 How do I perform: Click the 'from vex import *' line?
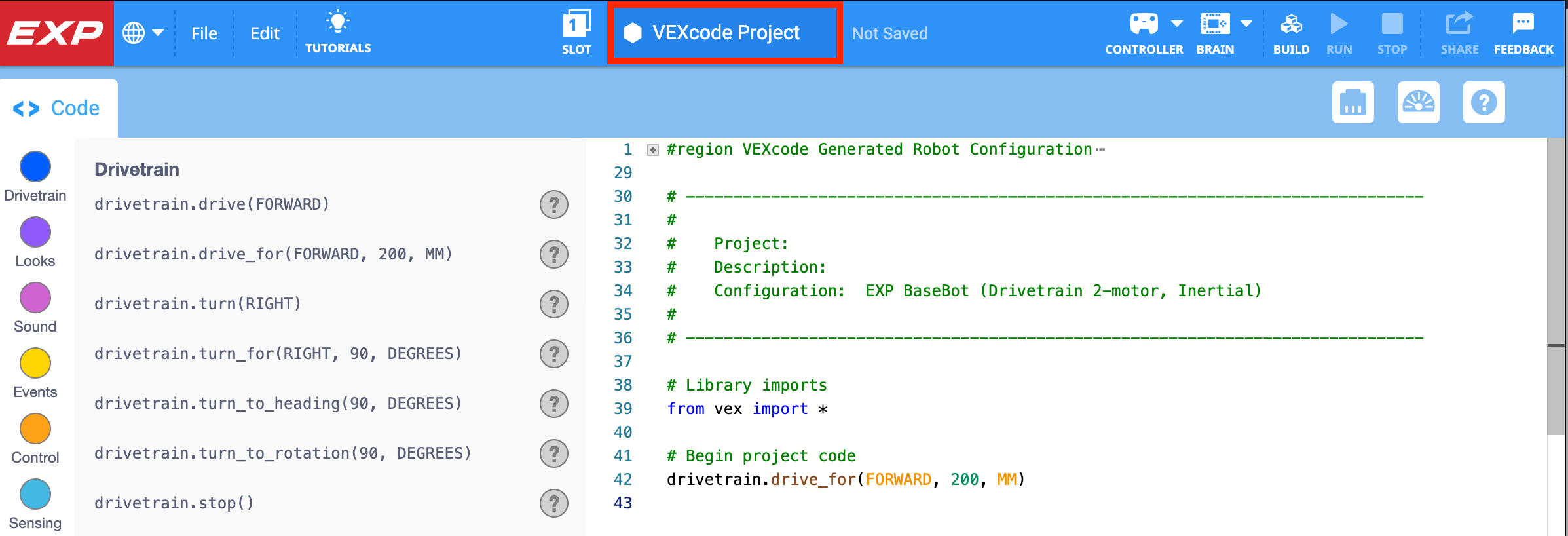point(747,409)
